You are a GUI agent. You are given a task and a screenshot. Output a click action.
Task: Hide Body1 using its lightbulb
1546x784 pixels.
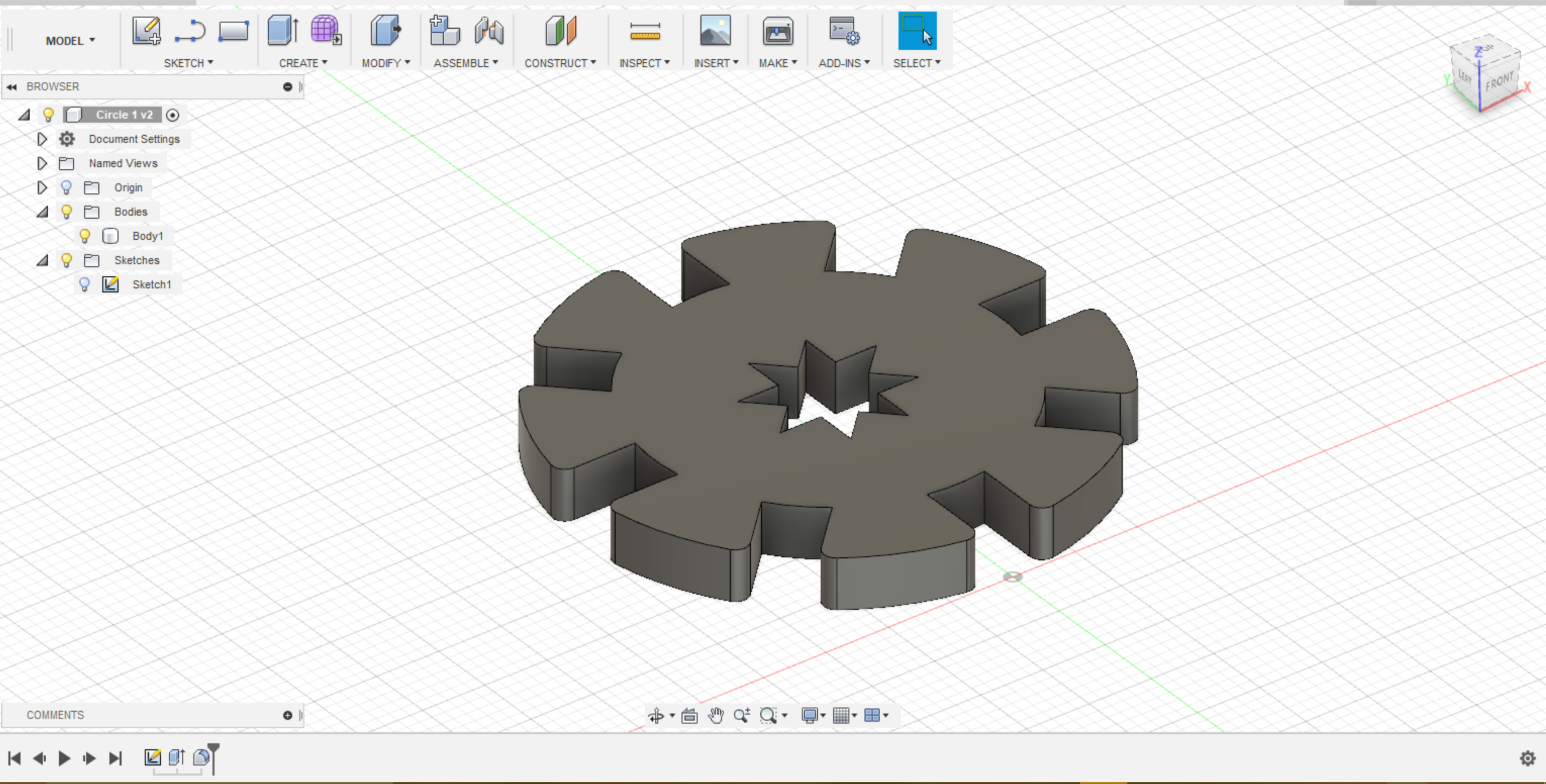(84, 236)
